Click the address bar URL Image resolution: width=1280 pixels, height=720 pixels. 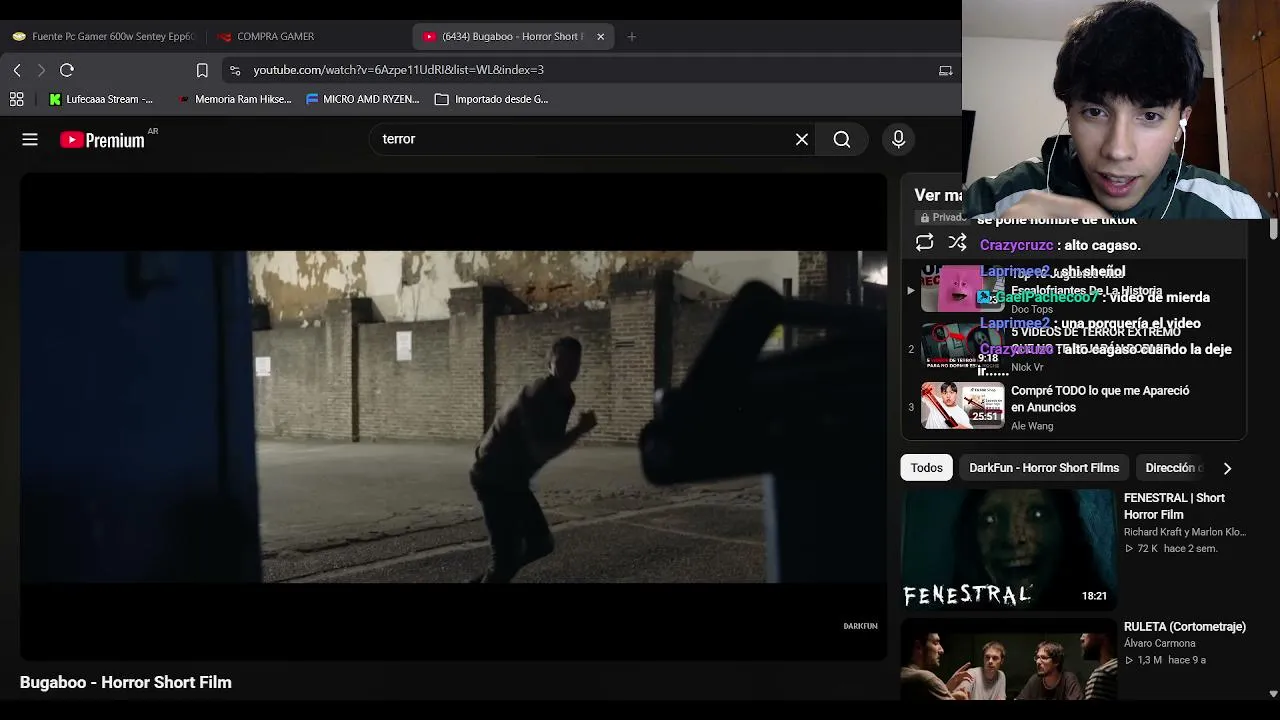(398, 70)
